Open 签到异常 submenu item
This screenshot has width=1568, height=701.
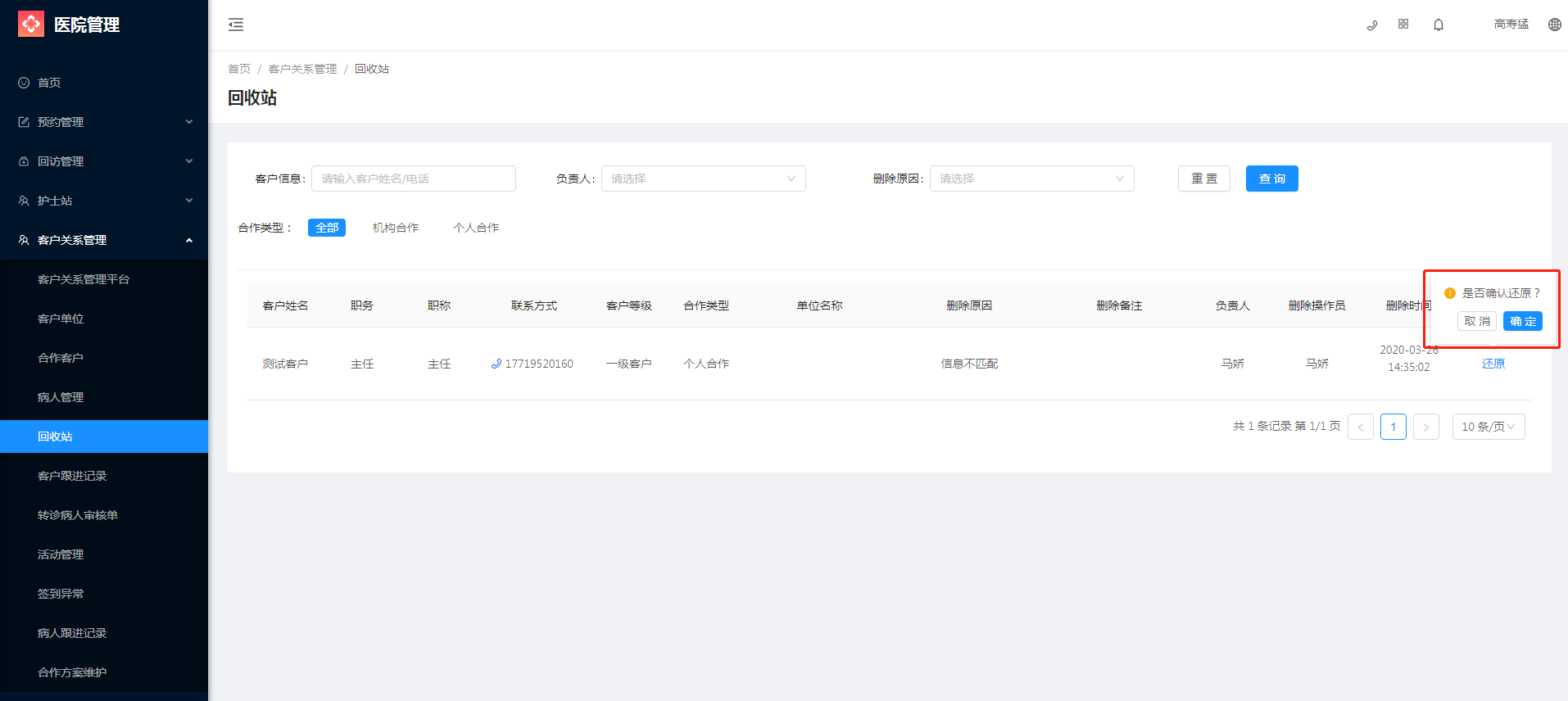point(104,594)
